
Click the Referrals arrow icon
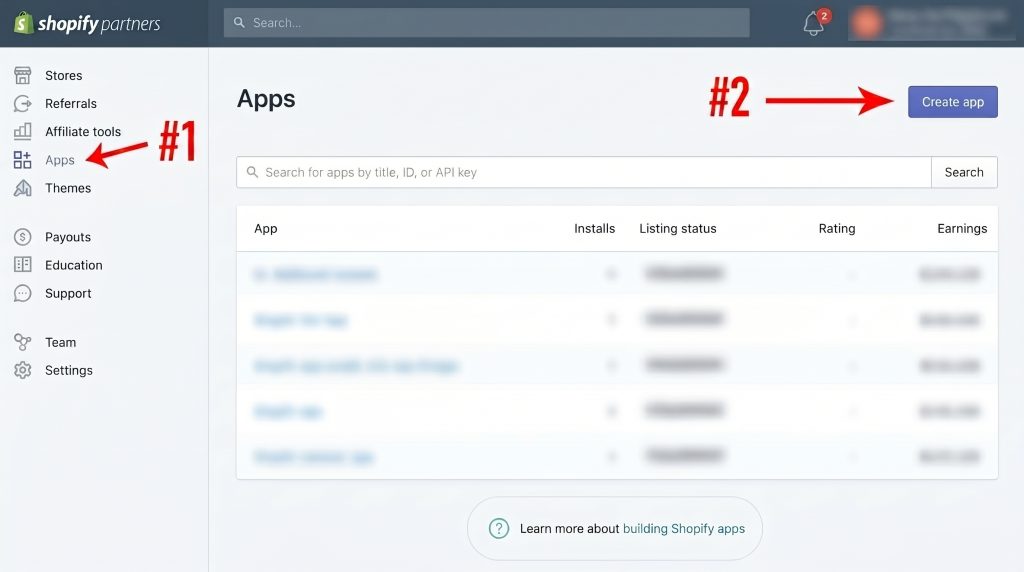click(23, 104)
